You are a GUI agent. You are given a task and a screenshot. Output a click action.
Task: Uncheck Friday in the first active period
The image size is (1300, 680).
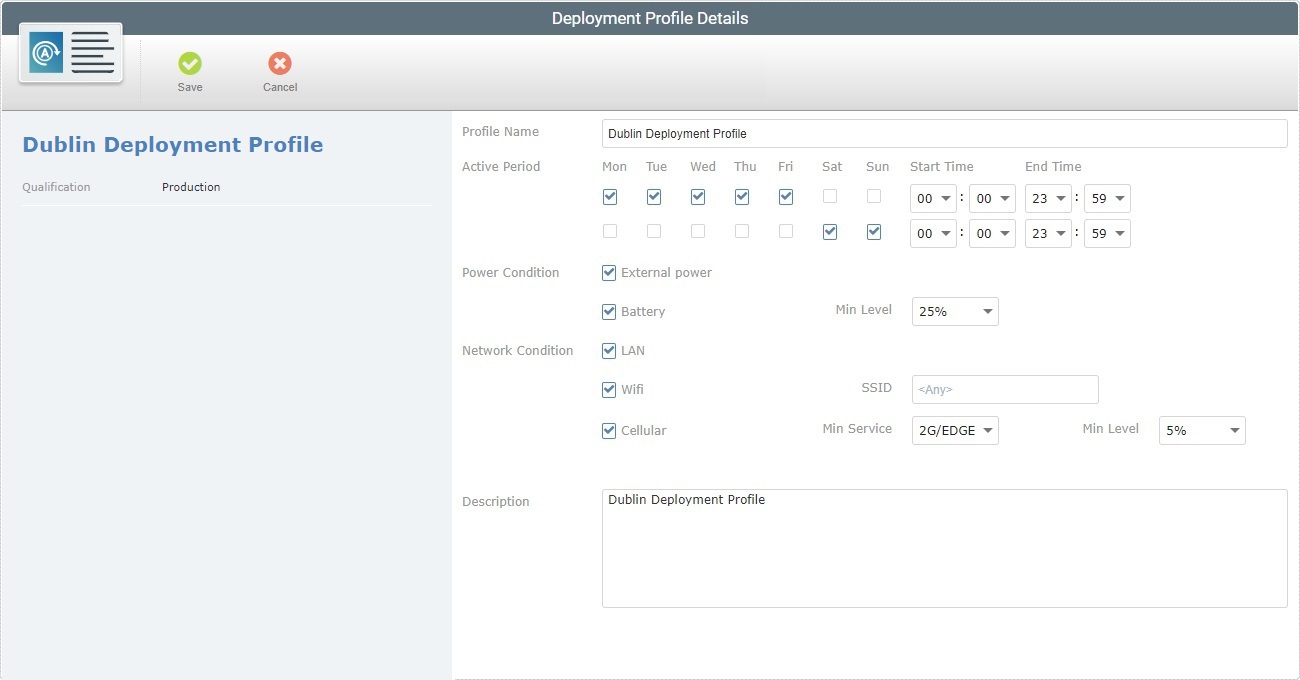786,196
